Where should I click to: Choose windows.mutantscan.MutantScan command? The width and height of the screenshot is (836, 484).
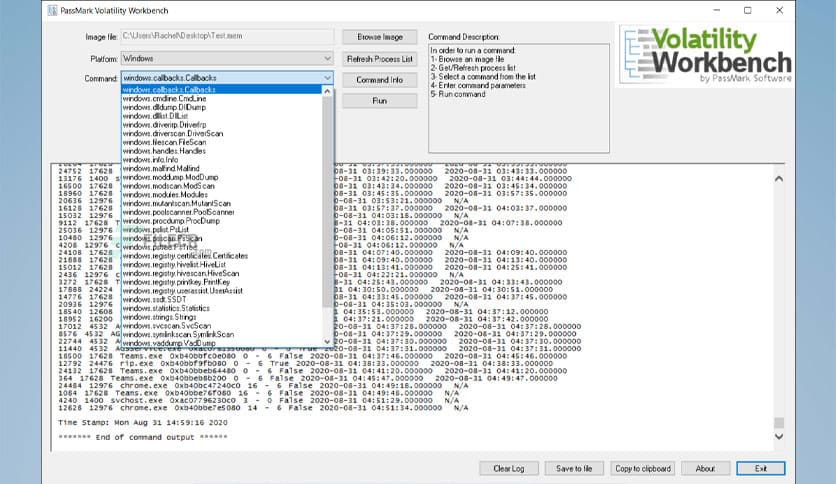tap(221, 203)
